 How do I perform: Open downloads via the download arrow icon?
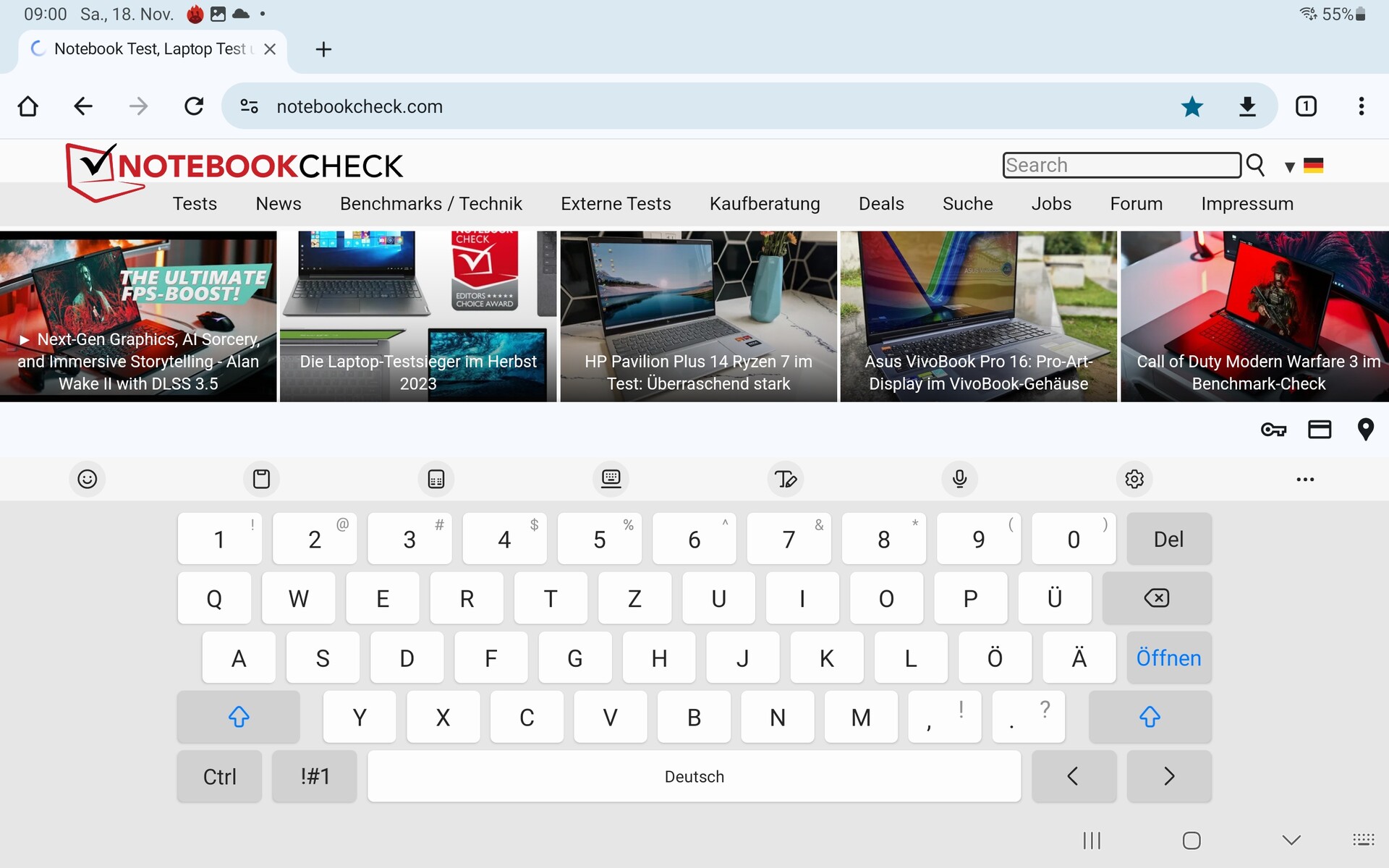[x=1246, y=107]
